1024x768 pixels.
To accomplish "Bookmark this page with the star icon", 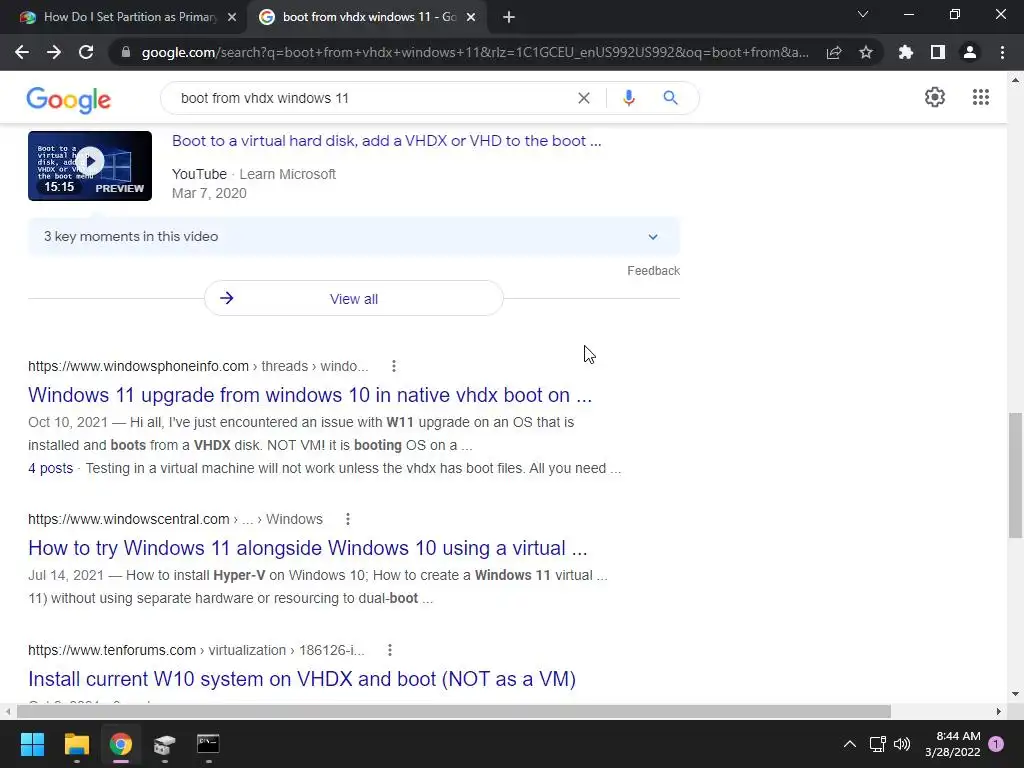I will [866, 52].
